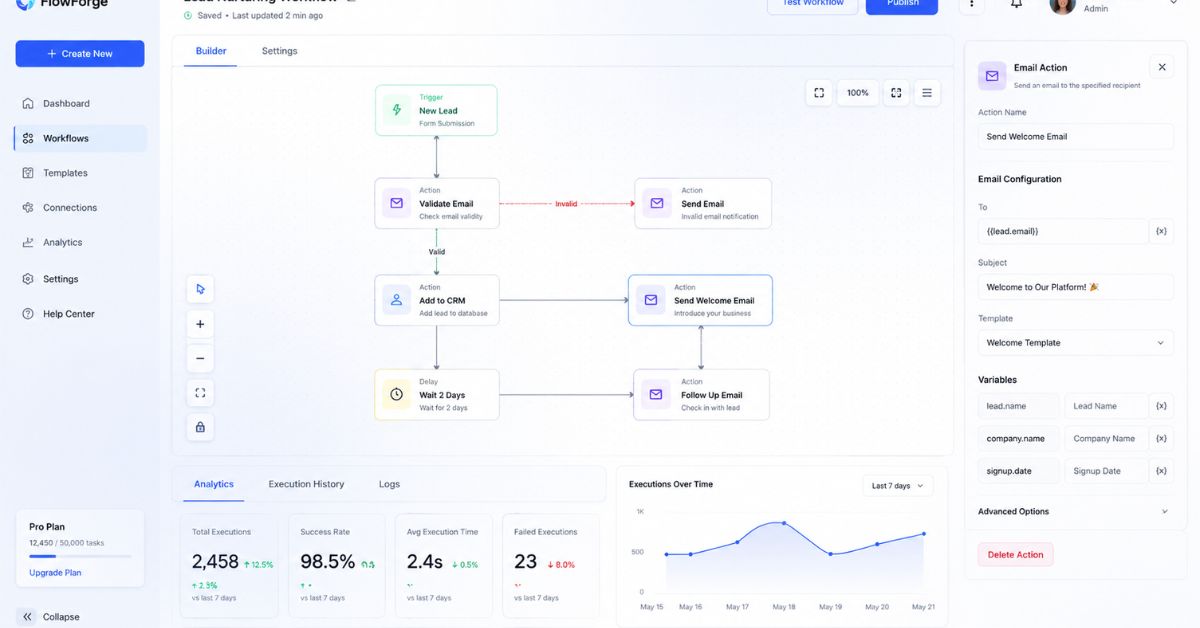Open the three-dot more options menu
Screen dimensions: 1200x628
point(971,4)
